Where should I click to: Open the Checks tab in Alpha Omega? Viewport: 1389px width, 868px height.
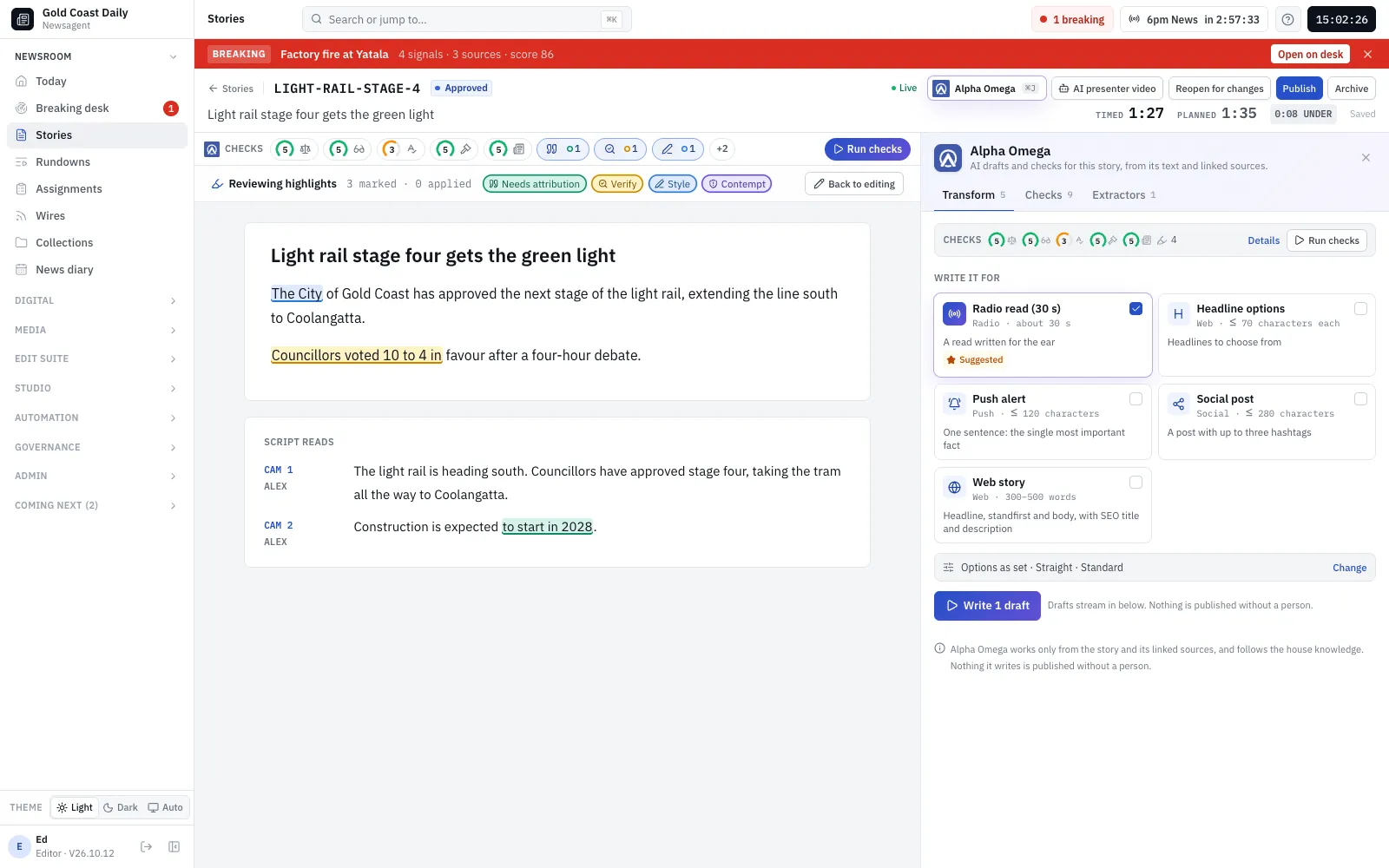coord(1049,195)
